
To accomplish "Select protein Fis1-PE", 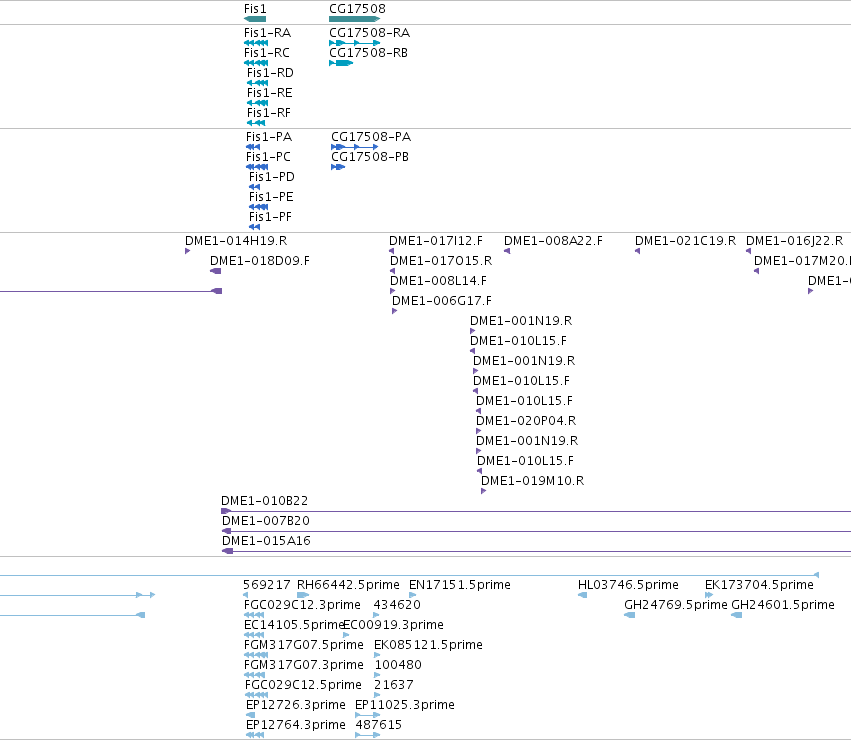I will (x=271, y=197).
